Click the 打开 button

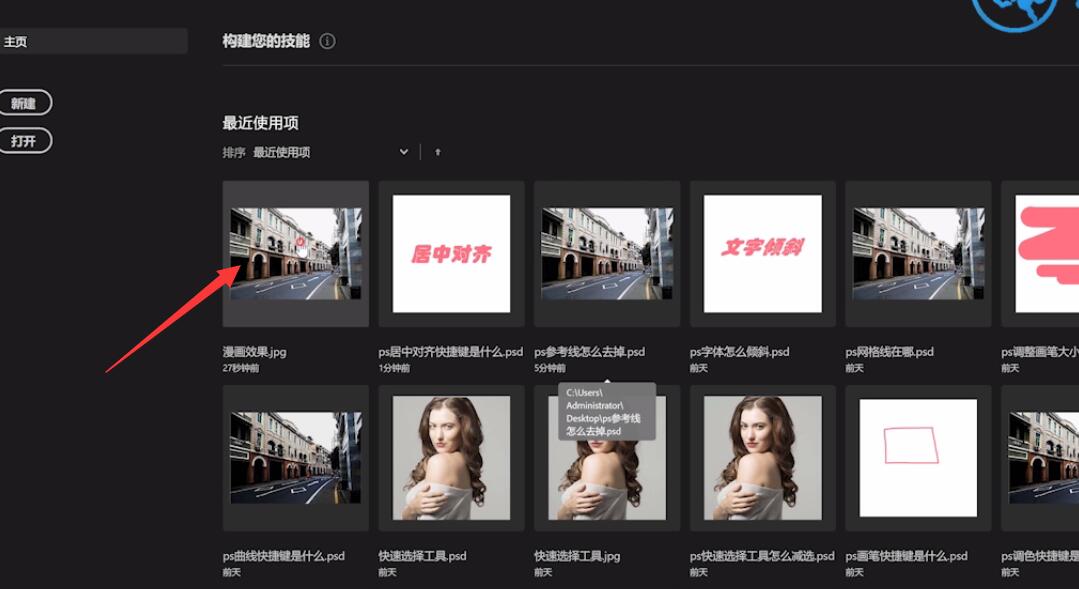25,141
